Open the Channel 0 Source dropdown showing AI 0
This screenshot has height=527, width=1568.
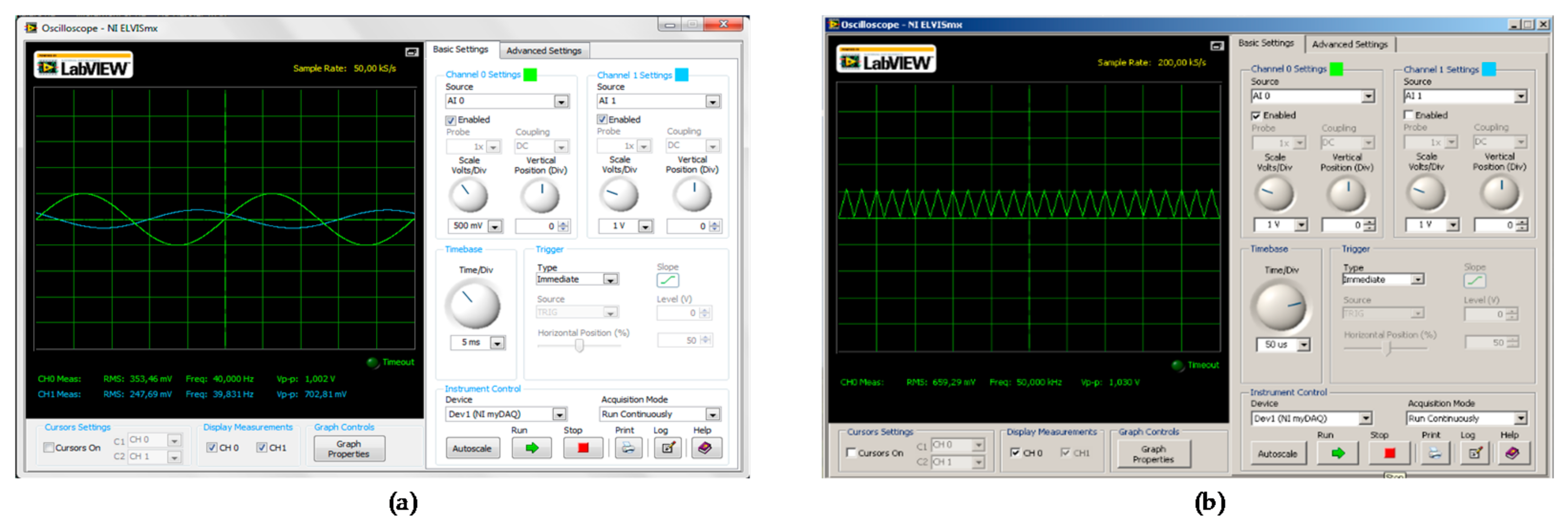561,101
